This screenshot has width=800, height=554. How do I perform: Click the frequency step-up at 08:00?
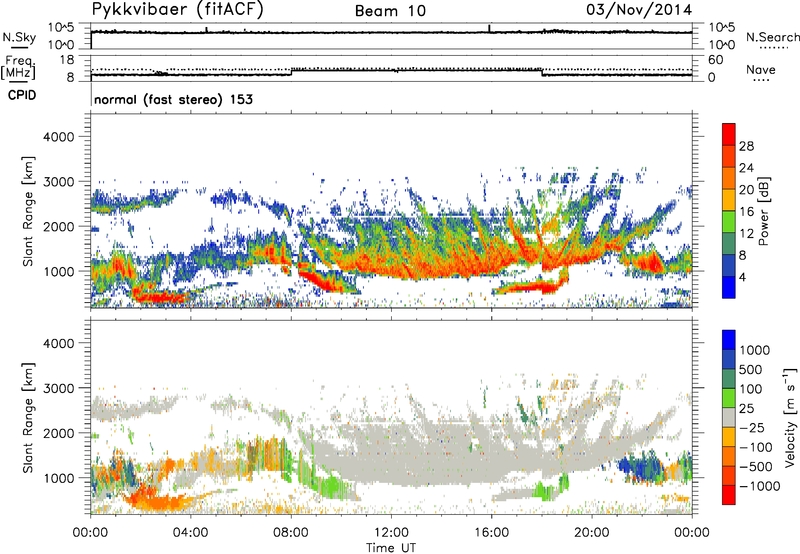tap(291, 72)
